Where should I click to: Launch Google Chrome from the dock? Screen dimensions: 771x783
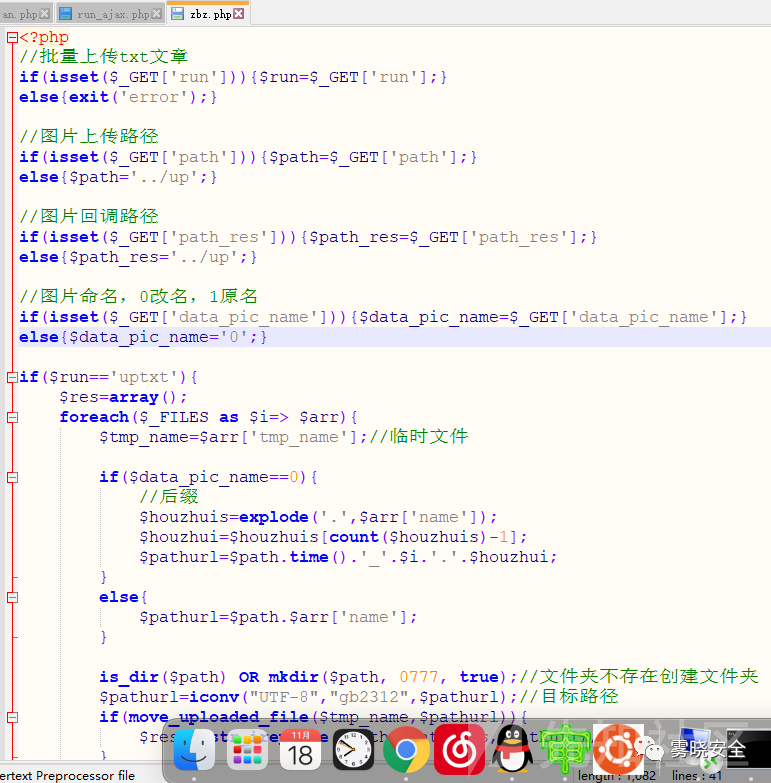point(406,750)
